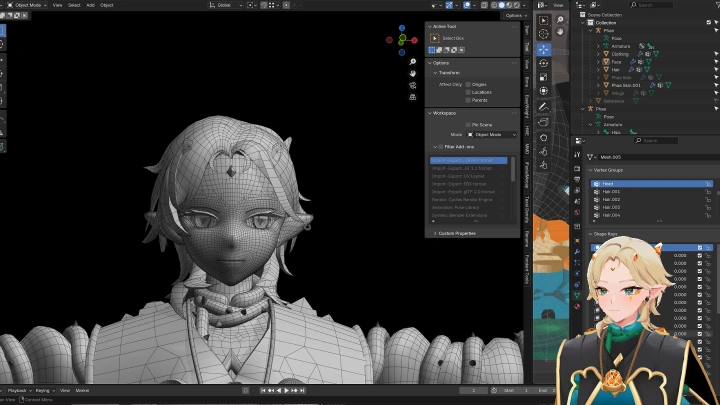Enable Affect Only Locations checkbox
Viewport: 720px width, 405px height.
(x=468, y=92)
